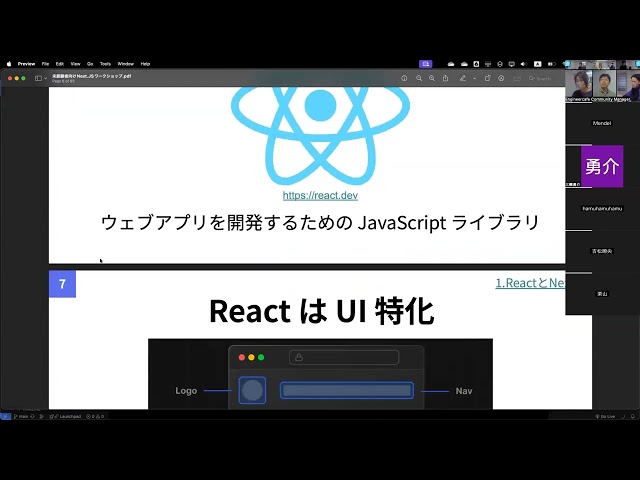Toggle the Preview sidebar view button
Viewport: 640px width, 480px height.
(x=38, y=78)
